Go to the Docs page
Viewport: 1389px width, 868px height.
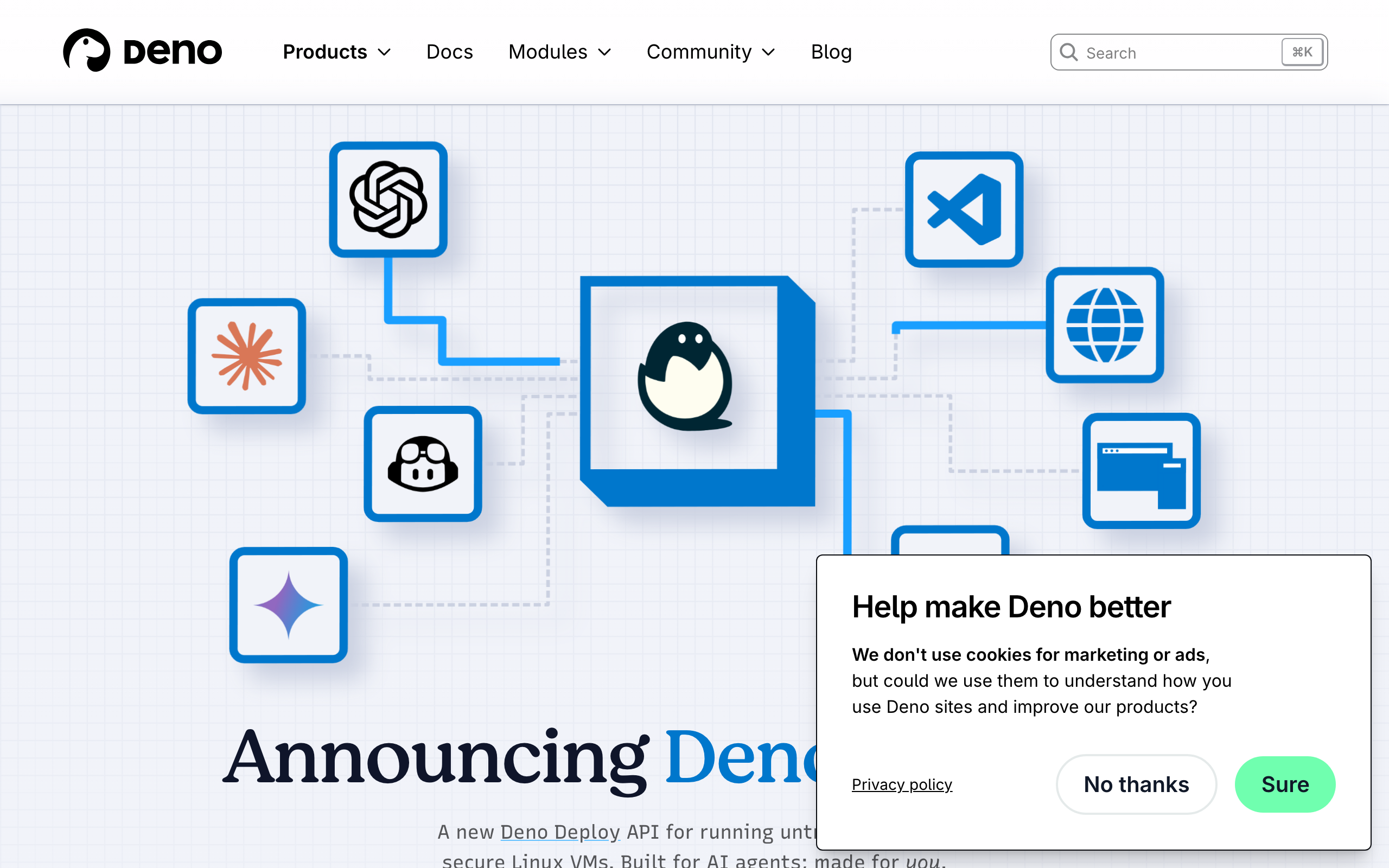pyautogui.click(x=449, y=52)
